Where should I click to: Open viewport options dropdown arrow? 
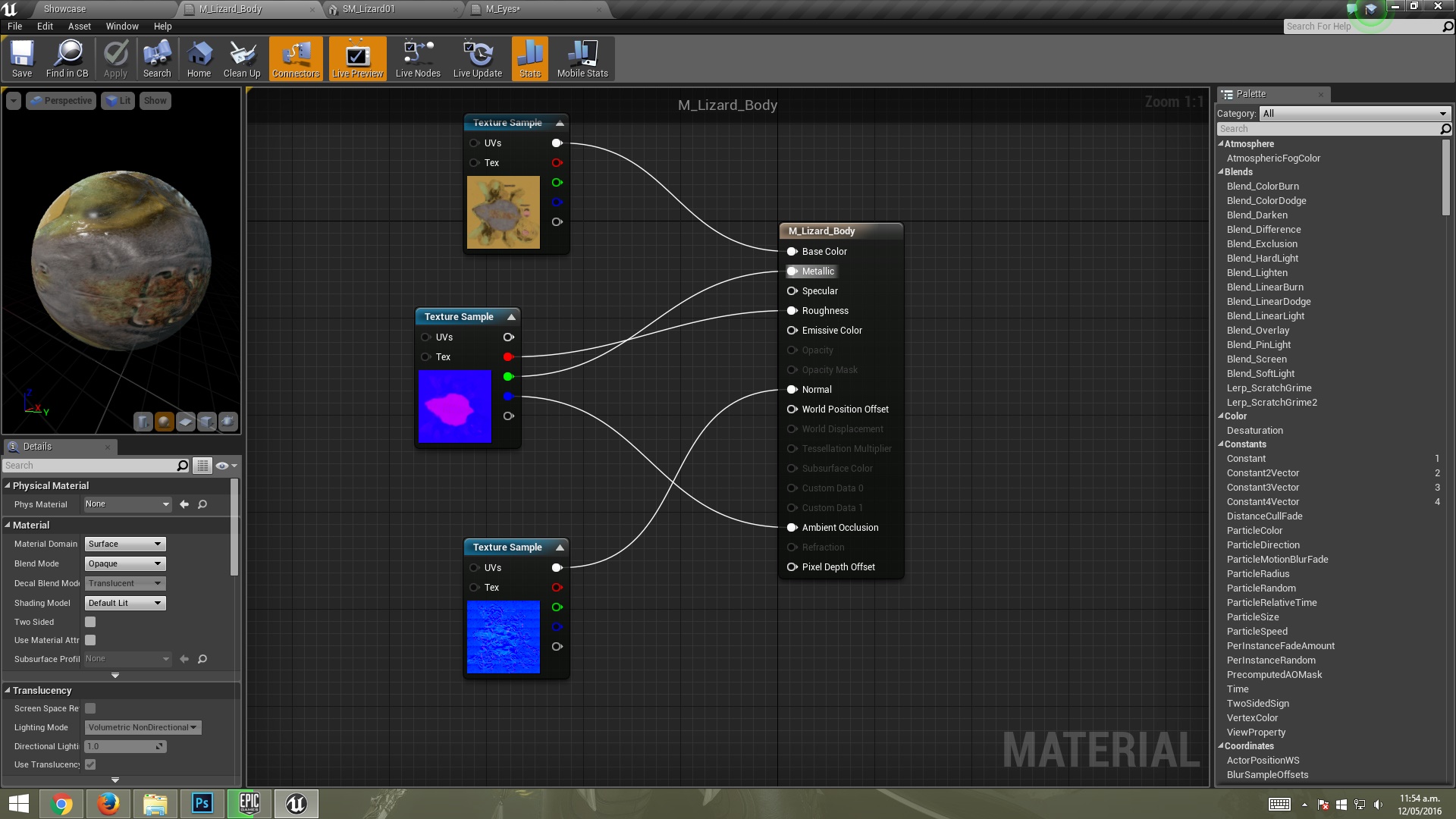point(14,101)
